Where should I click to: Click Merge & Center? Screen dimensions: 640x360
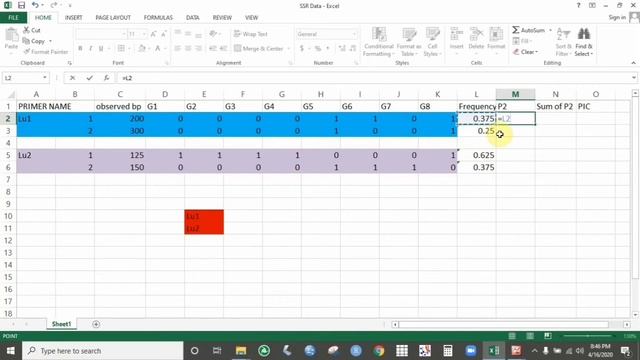259,49
